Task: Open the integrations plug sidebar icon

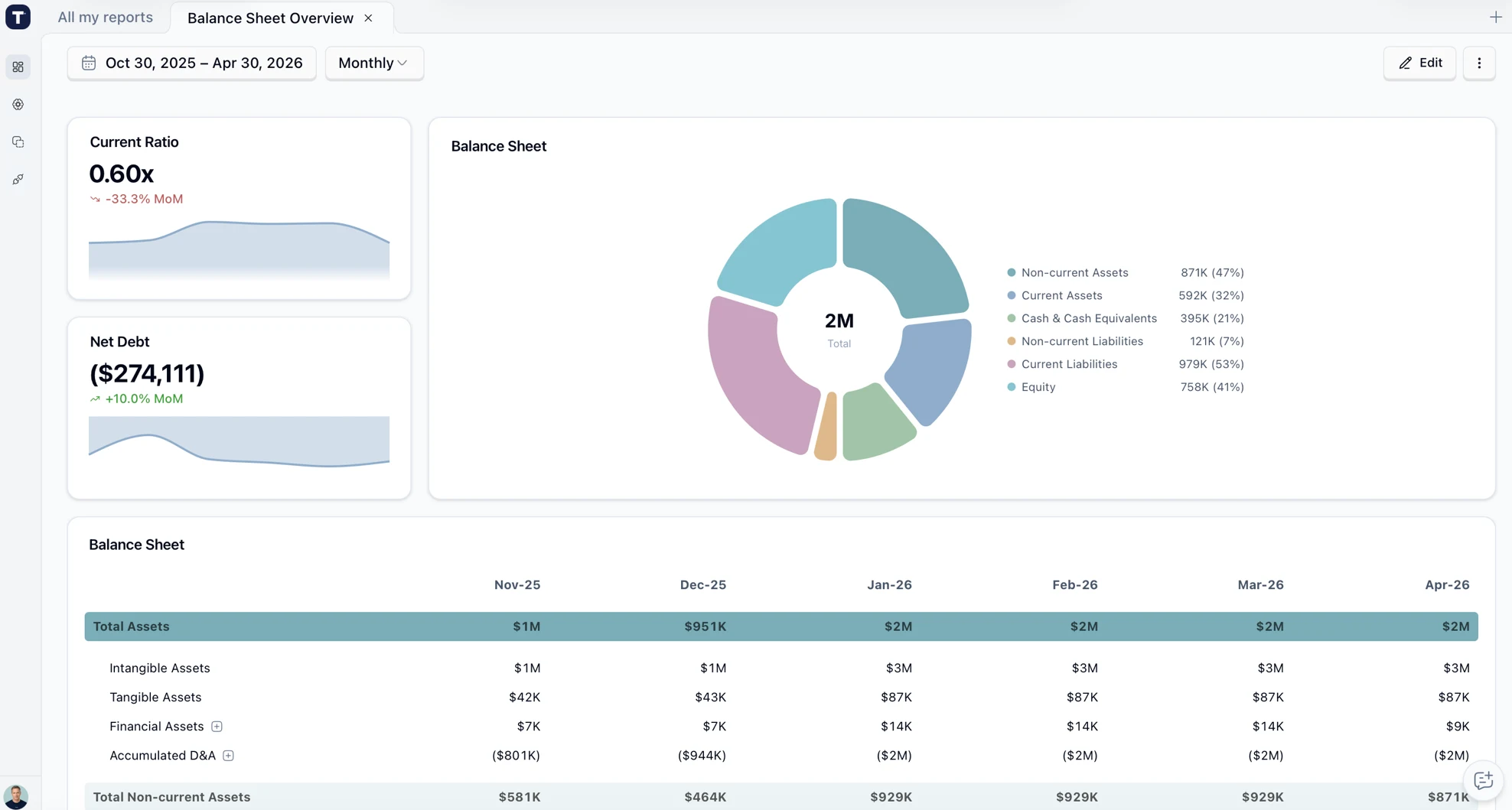Action: pos(18,180)
